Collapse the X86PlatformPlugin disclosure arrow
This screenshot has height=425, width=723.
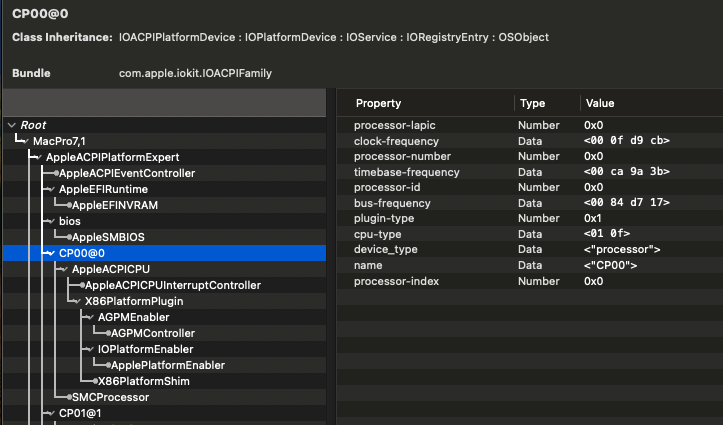point(77,301)
